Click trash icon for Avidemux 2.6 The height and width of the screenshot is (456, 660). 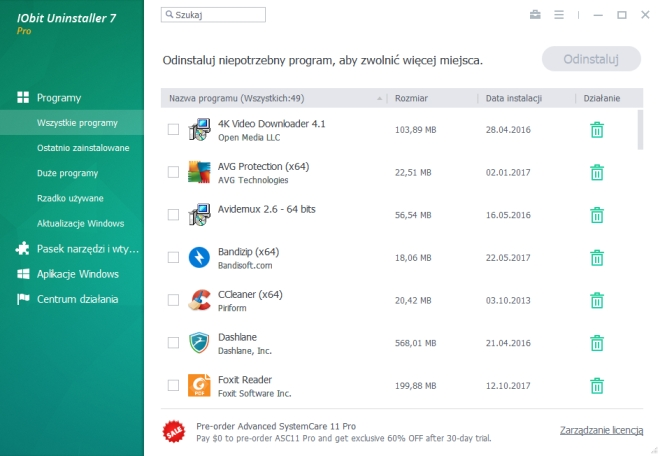[x=596, y=215]
